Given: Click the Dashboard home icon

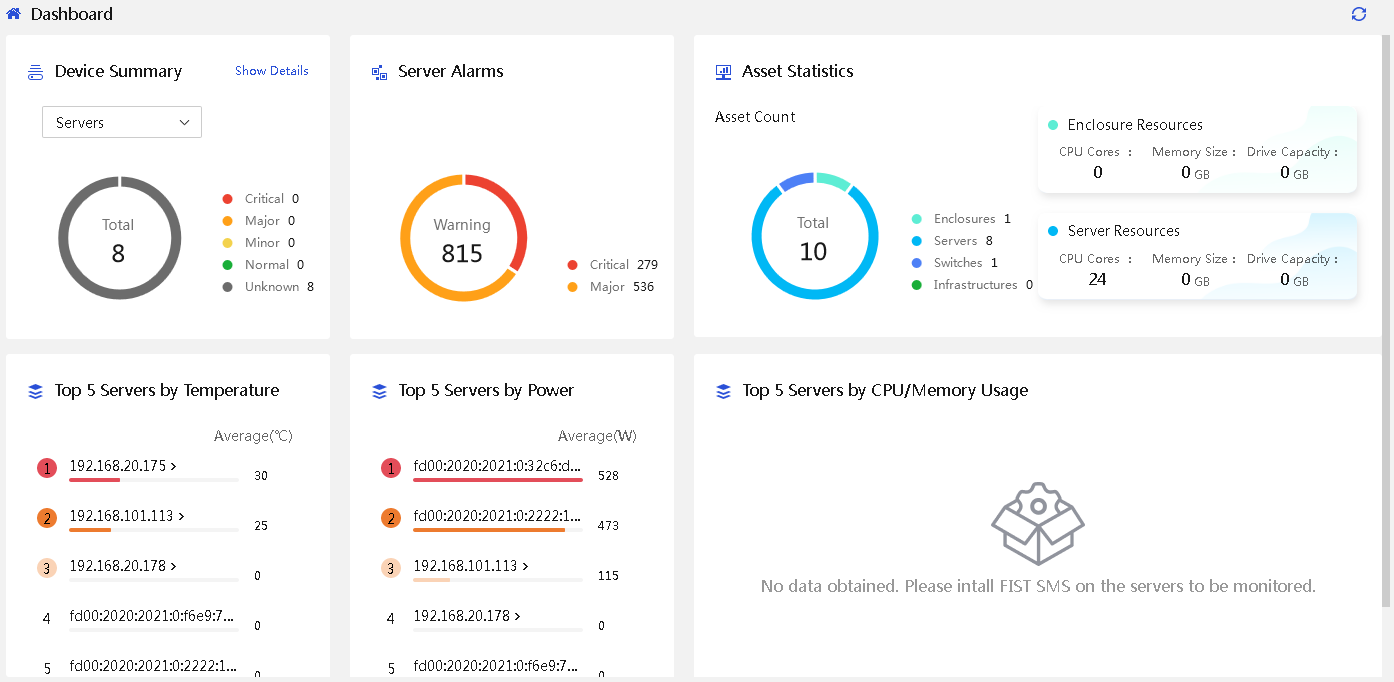Looking at the screenshot, I should [x=14, y=14].
